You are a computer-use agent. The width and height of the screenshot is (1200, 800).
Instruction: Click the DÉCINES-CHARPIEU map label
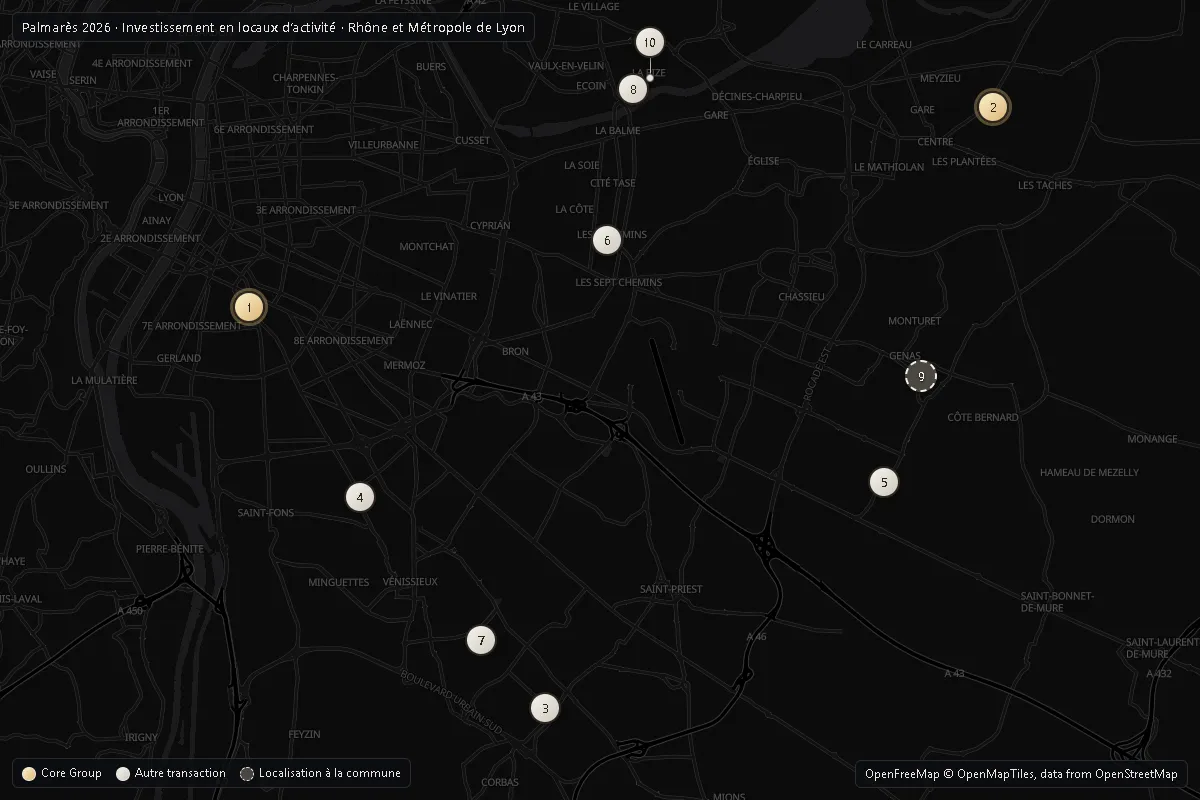click(x=757, y=97)
